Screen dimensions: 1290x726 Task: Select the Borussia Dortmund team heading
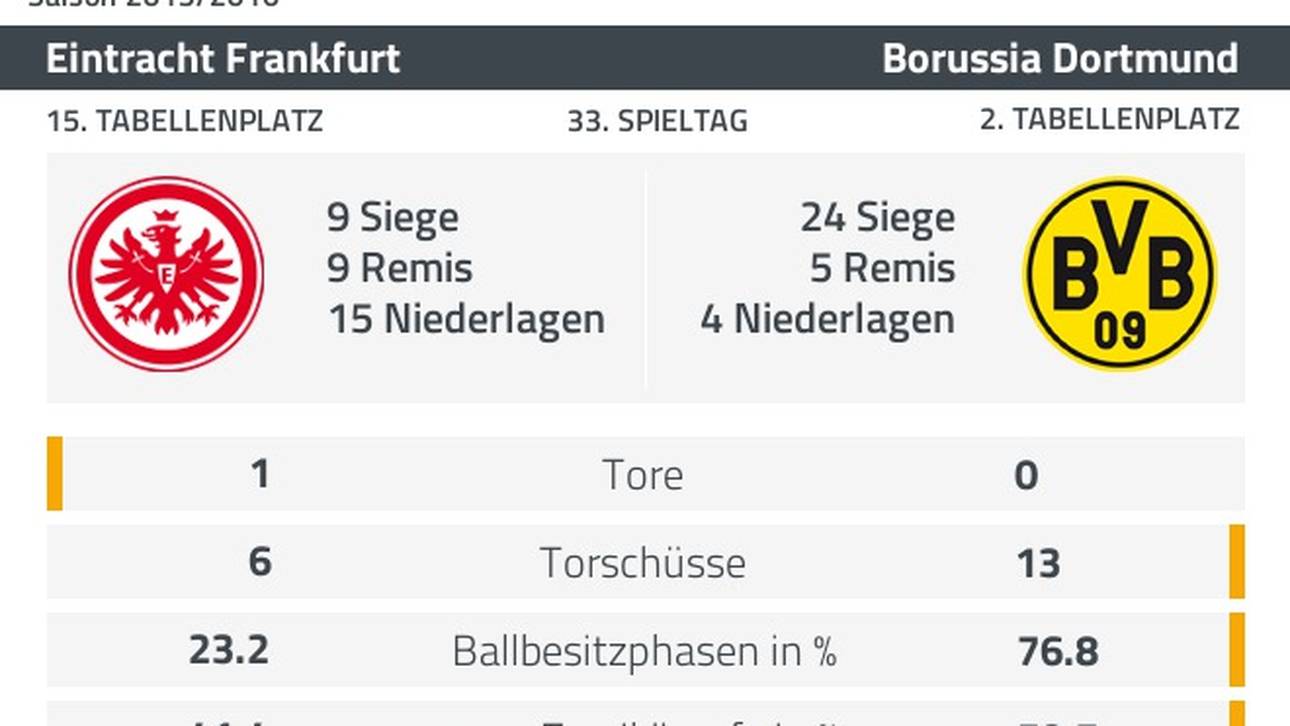pyautogui.click(x=1060, y=58)
